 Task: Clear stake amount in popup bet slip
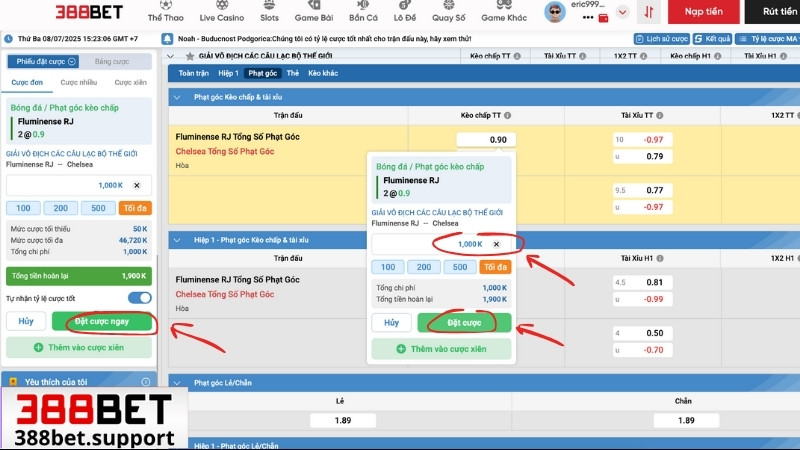(496, 244)
